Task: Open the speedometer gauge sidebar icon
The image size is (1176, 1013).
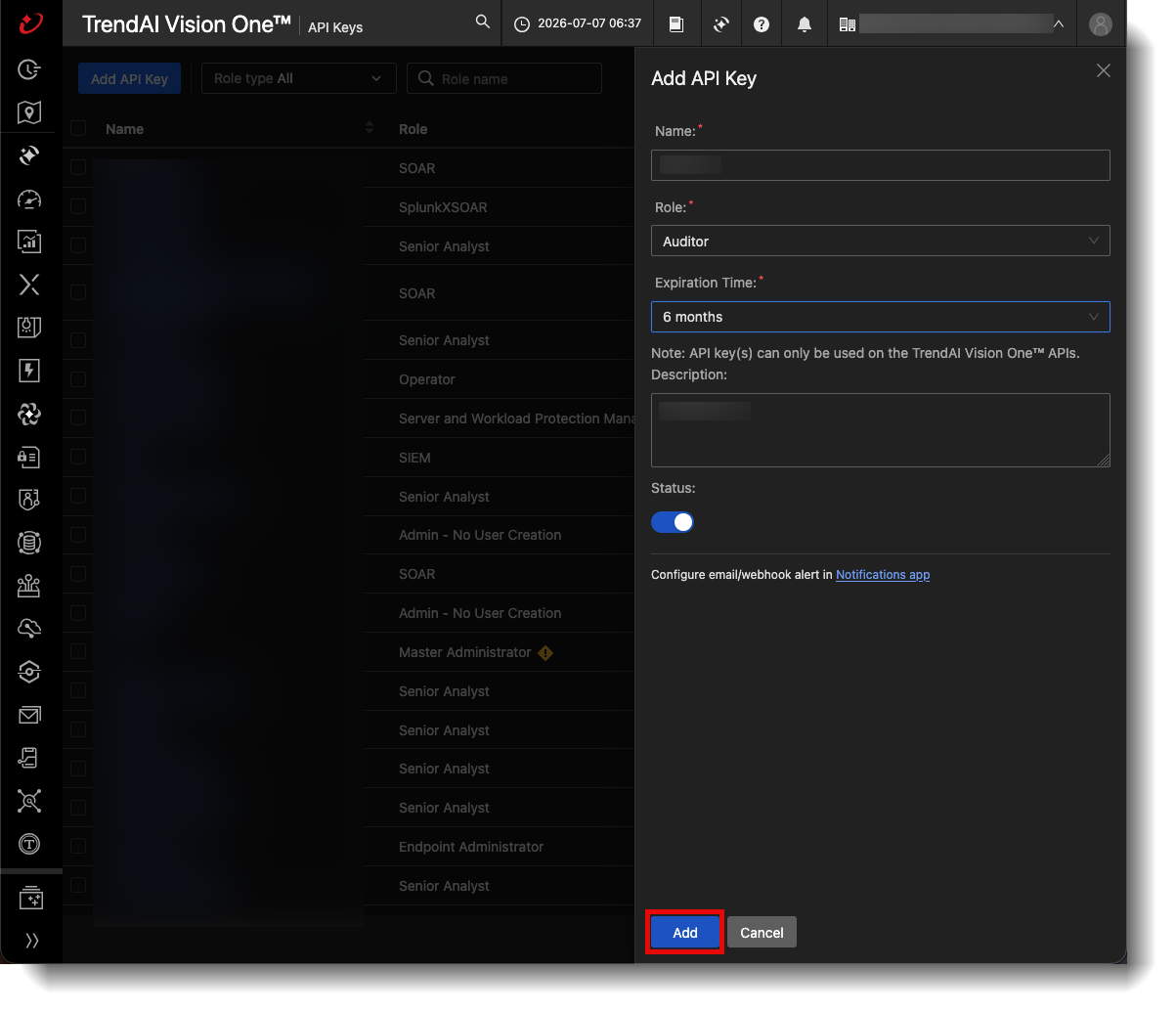Action: [x=29, y=198]
